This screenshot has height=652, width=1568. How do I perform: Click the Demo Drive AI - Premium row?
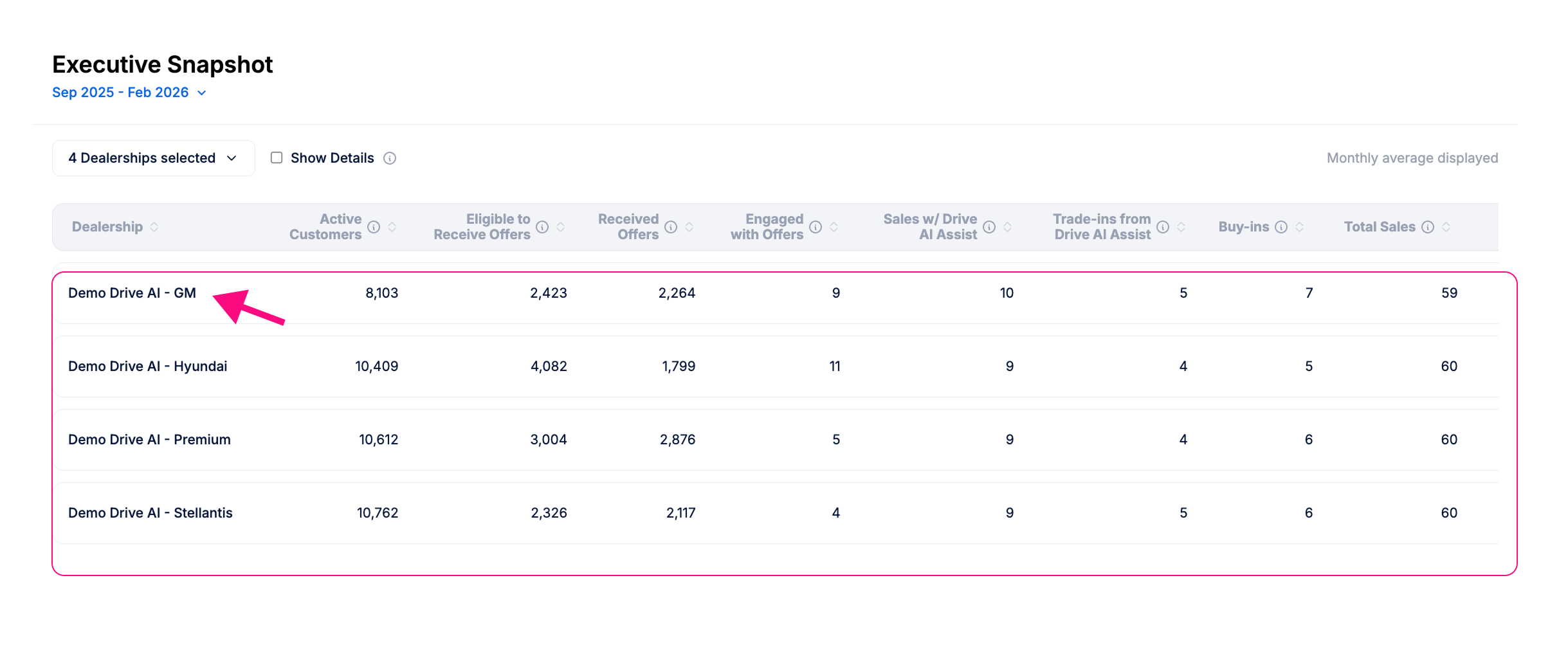point(149,440)
